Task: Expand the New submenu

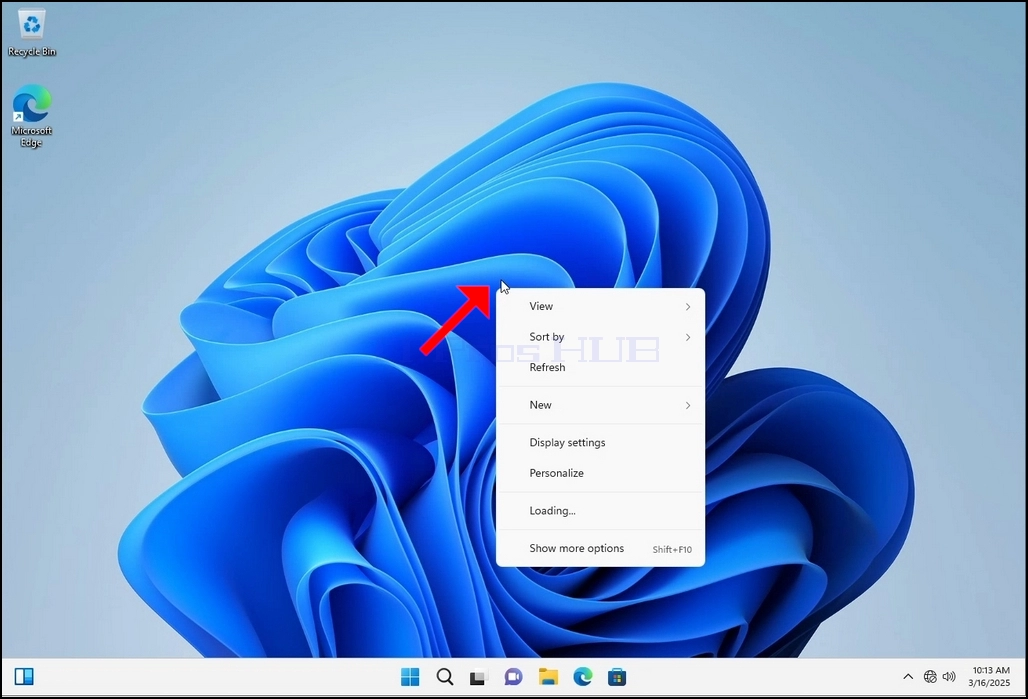Action: pos(601,405)
